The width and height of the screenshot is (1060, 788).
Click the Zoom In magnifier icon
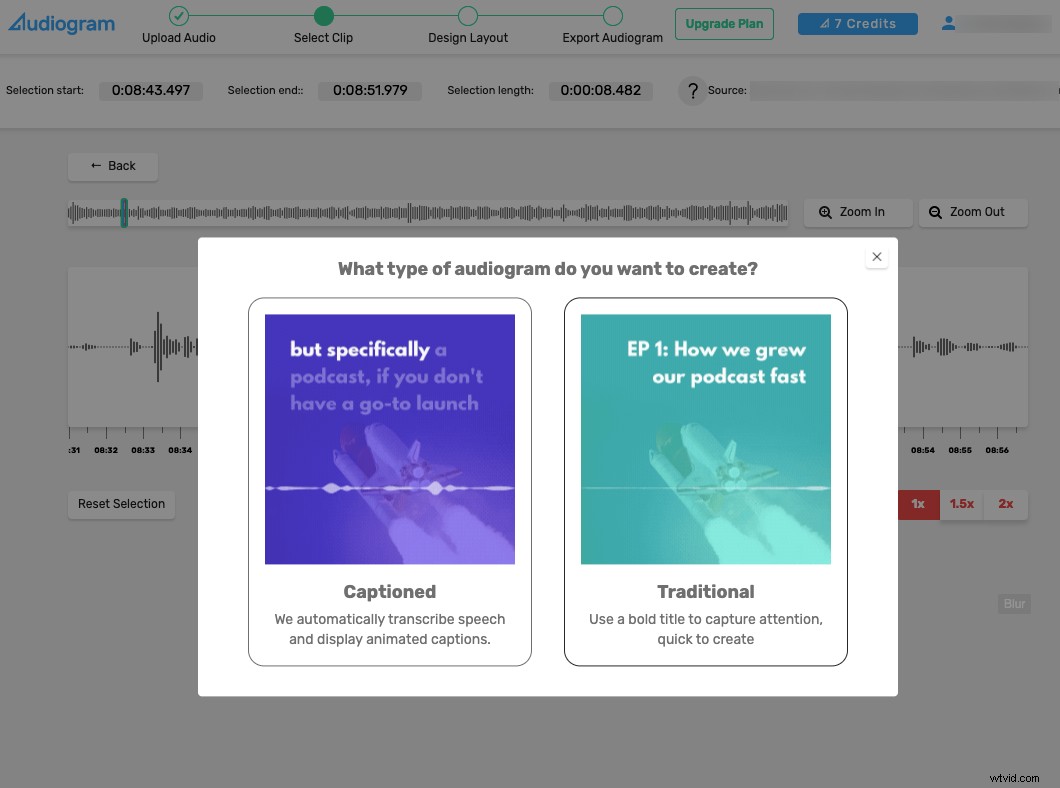(826, 212)
